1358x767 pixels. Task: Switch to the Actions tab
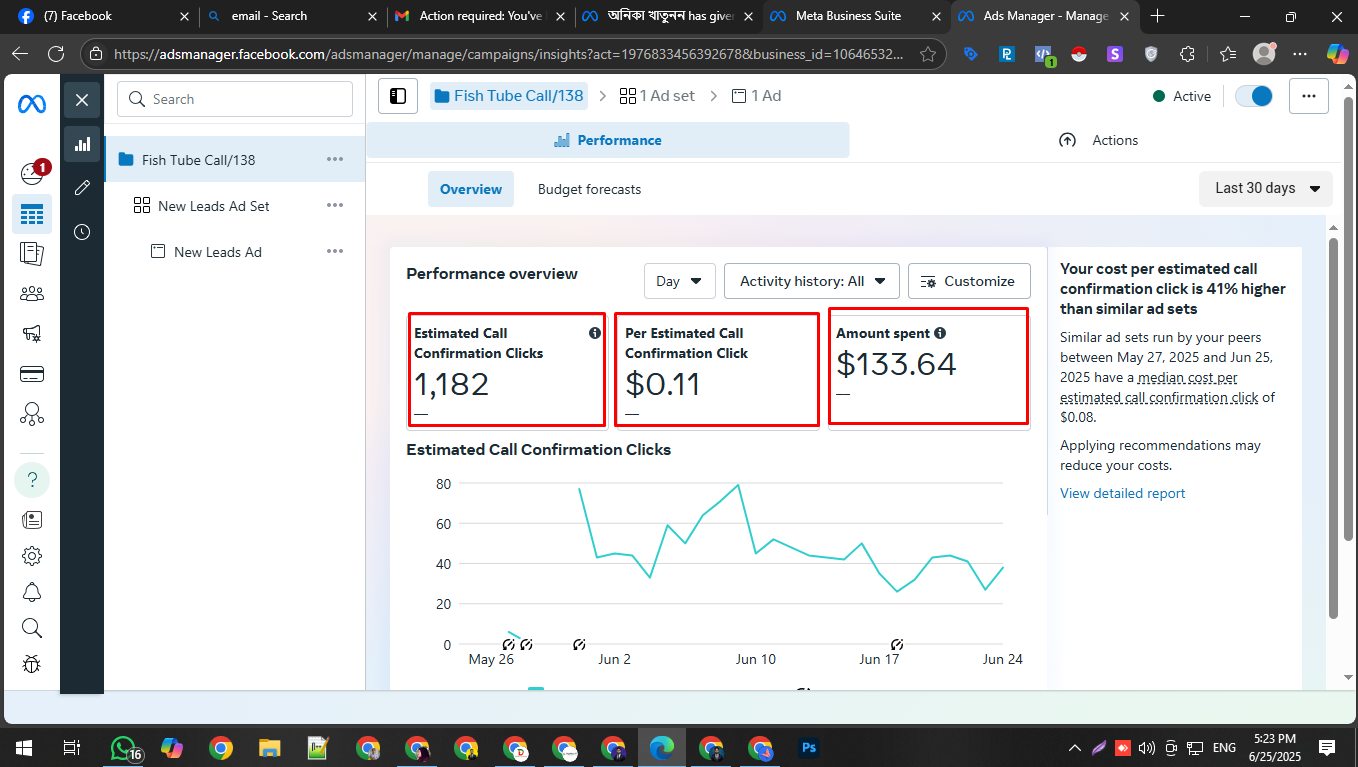pyautogui.click(x=1098, y=140)
